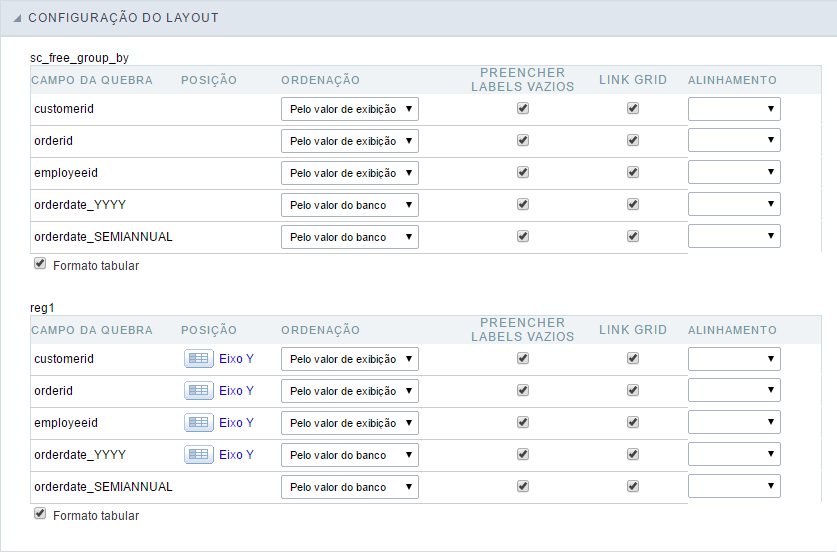Viewport: 837px width, 552px height.
Task: Click employeeid field name in sc_free_group_by
Action: point(66,173)
